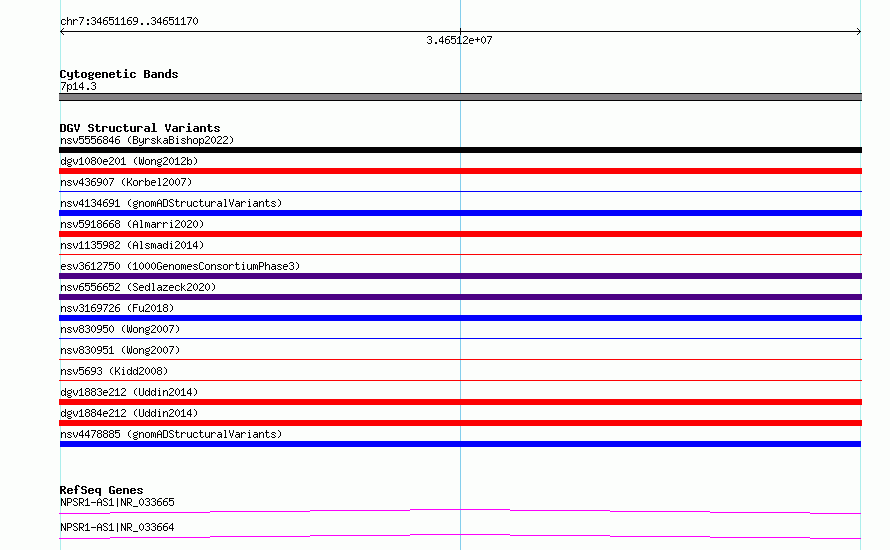Open nsv5918668 (Almarri2020) variant label

pos(132,224)
